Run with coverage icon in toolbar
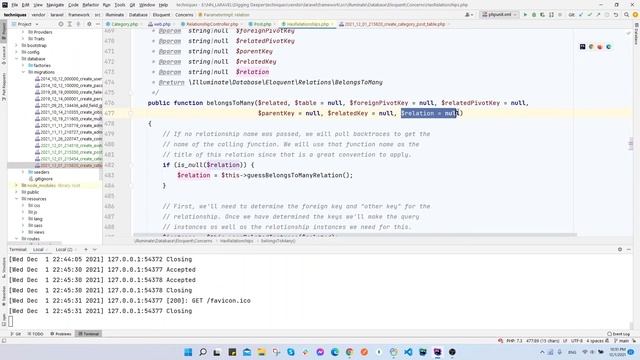 [x=542, y=15]
